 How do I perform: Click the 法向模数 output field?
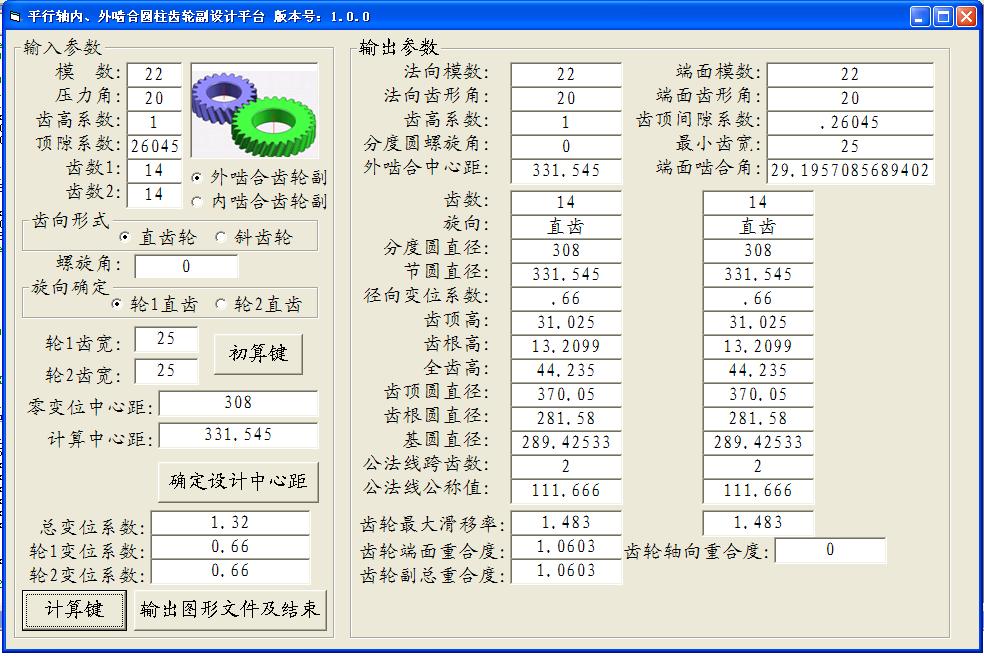click(x=566, y=75)
